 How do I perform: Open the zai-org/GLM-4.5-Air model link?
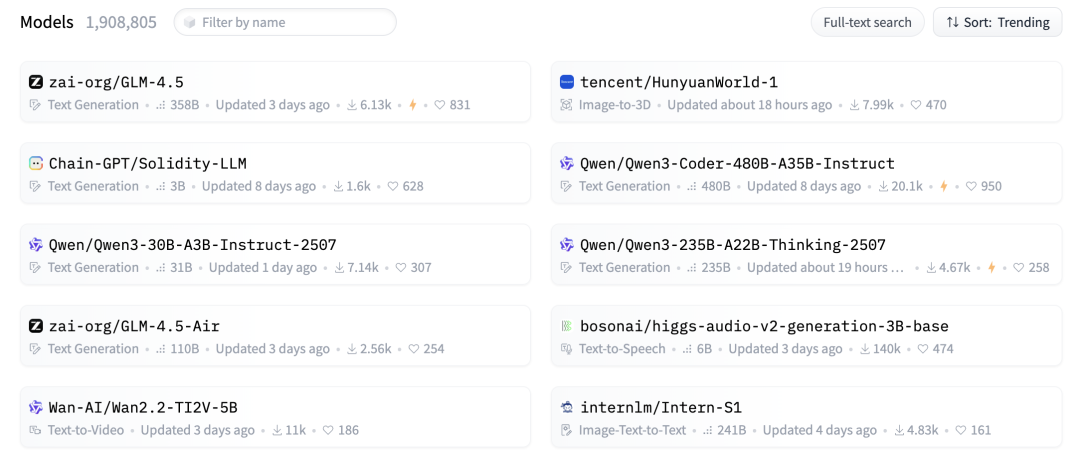(134, 326)
